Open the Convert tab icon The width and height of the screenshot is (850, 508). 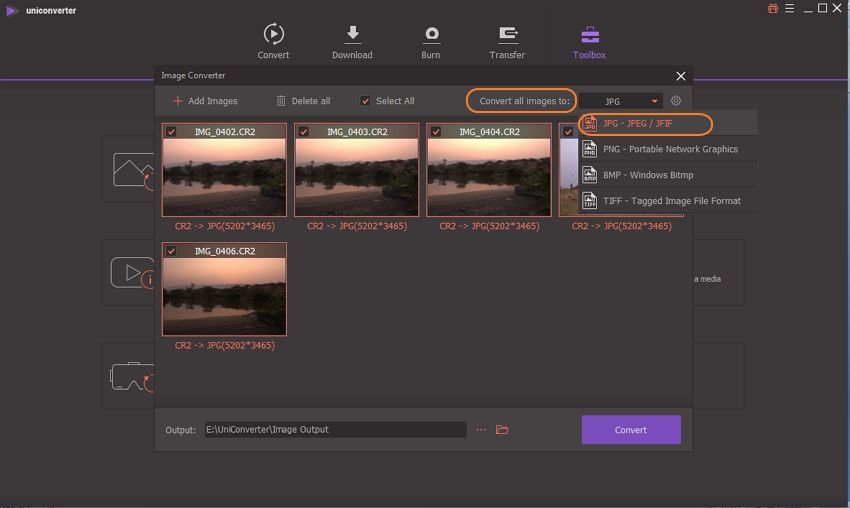pos(273,35)
